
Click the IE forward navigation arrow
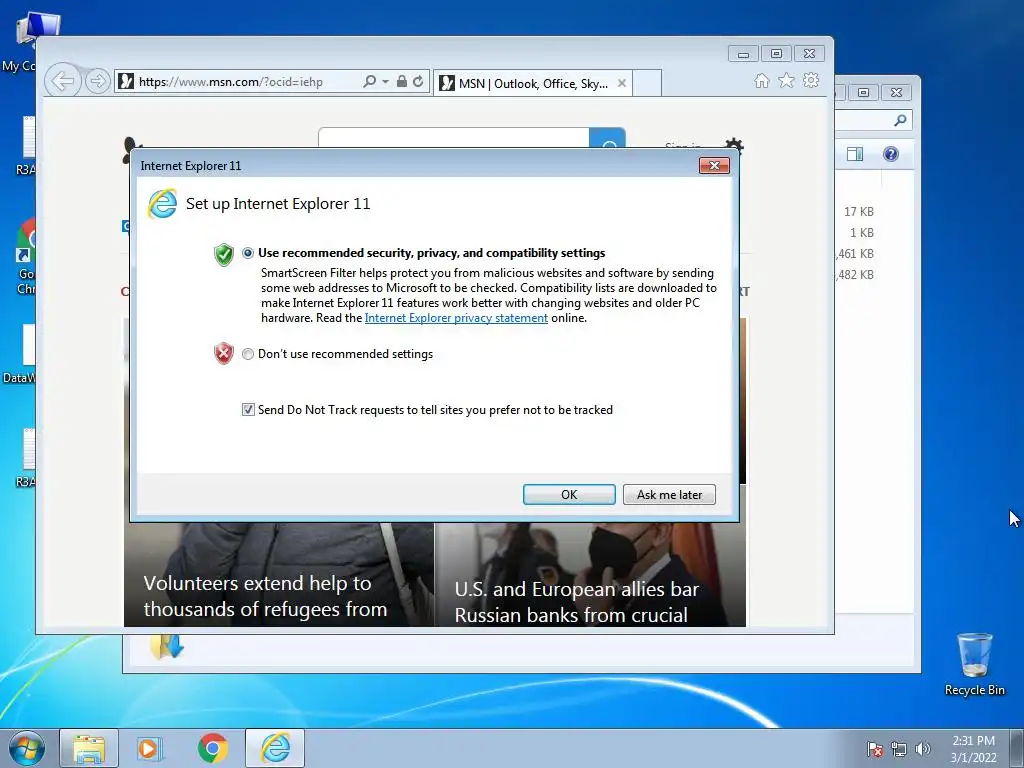pos(97,81)
